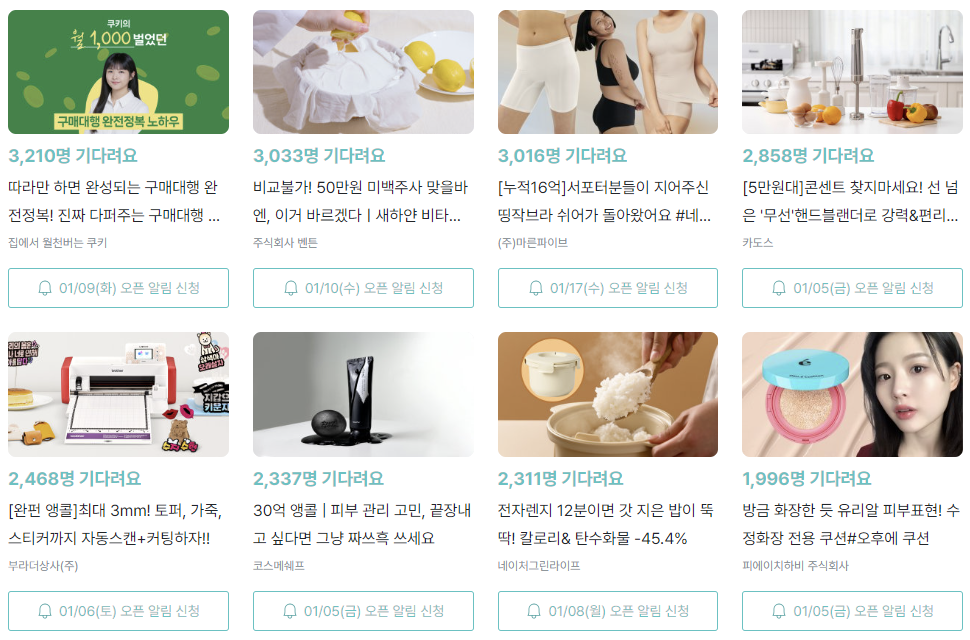
Task: Open the shapewear models product image
Action: coord(607,72)
